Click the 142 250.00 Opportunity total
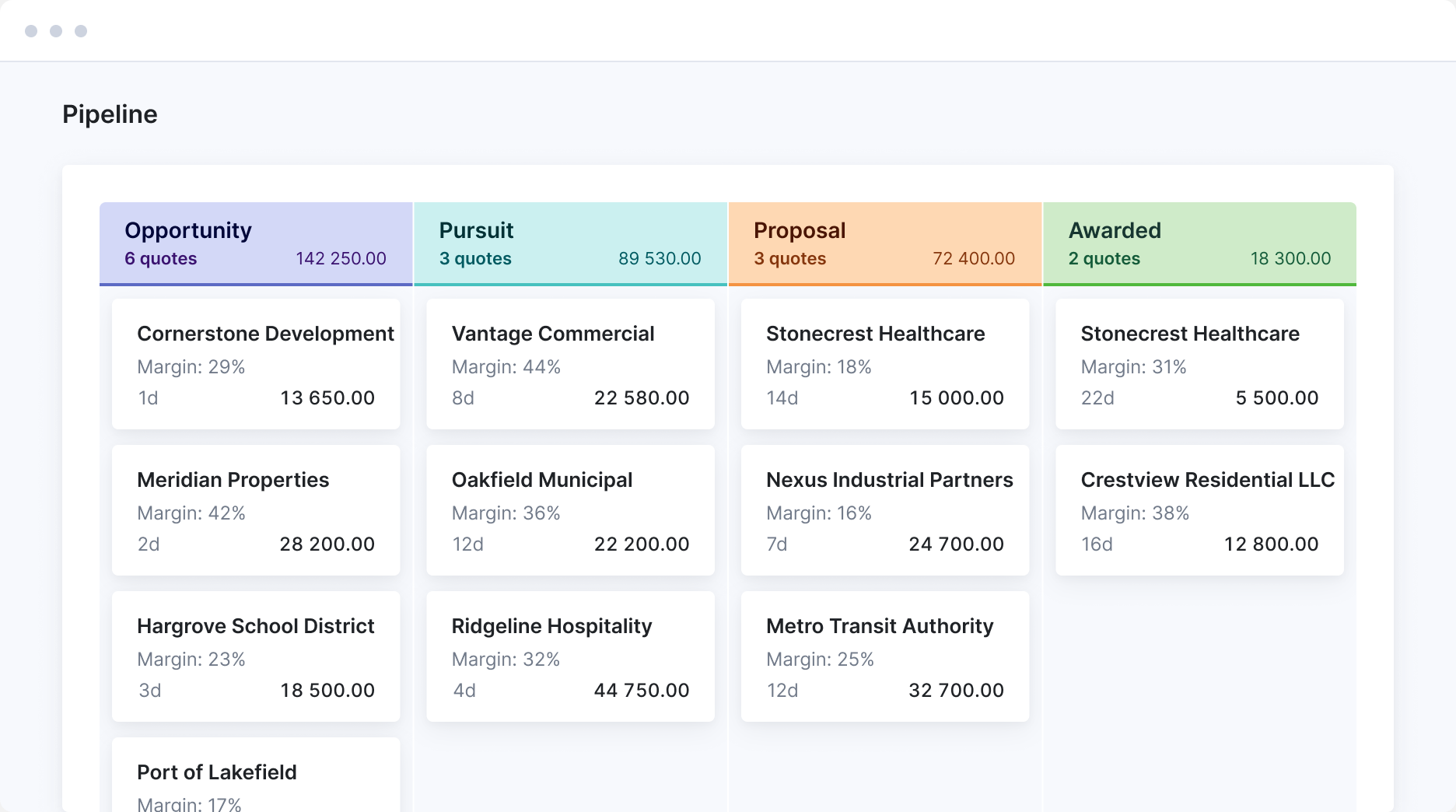The height and width of the screenshot is (812, 1456). tap(341, 258)
